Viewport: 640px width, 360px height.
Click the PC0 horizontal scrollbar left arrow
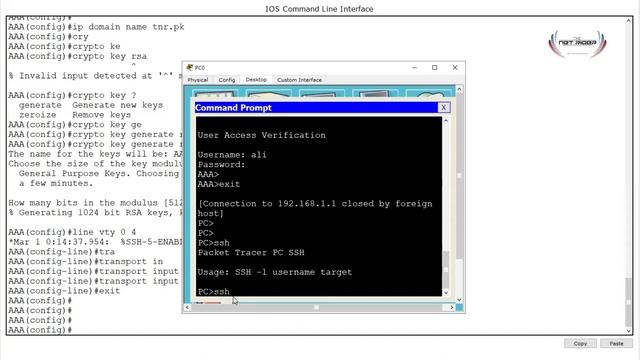coord(187,307)
